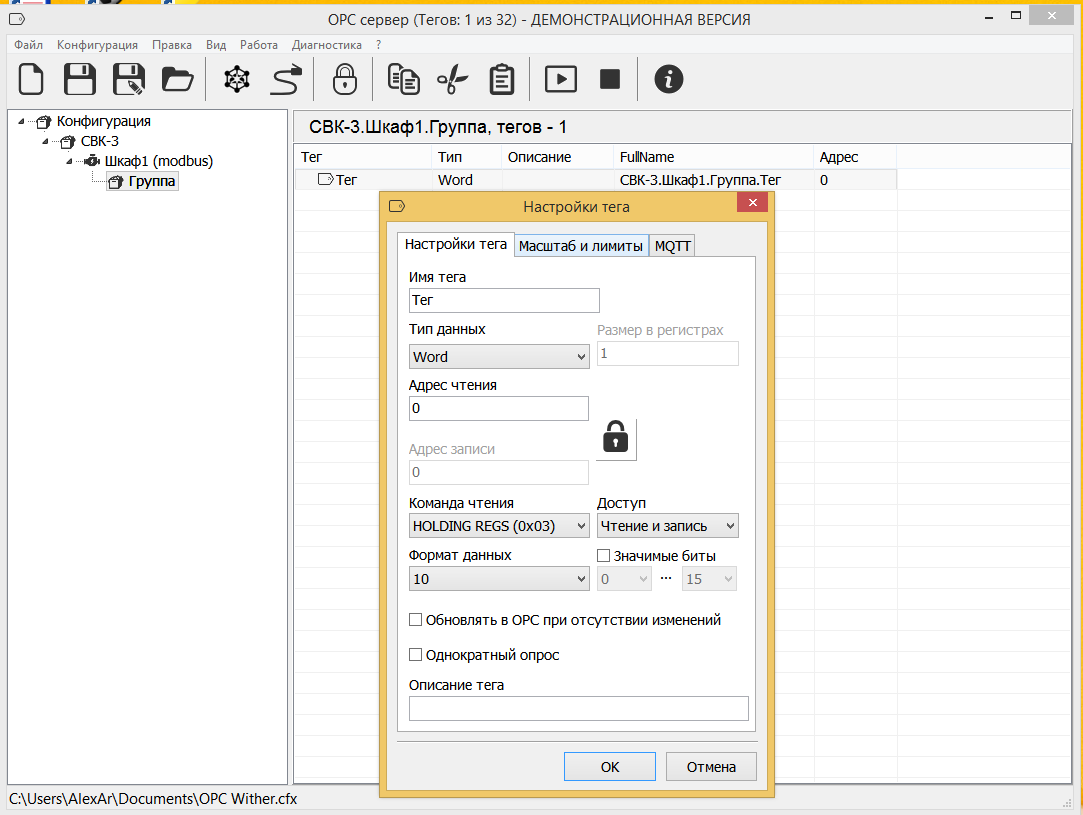The image size is (1083, 815).
Task: Open the Вид menu
Action: [216, 45]
